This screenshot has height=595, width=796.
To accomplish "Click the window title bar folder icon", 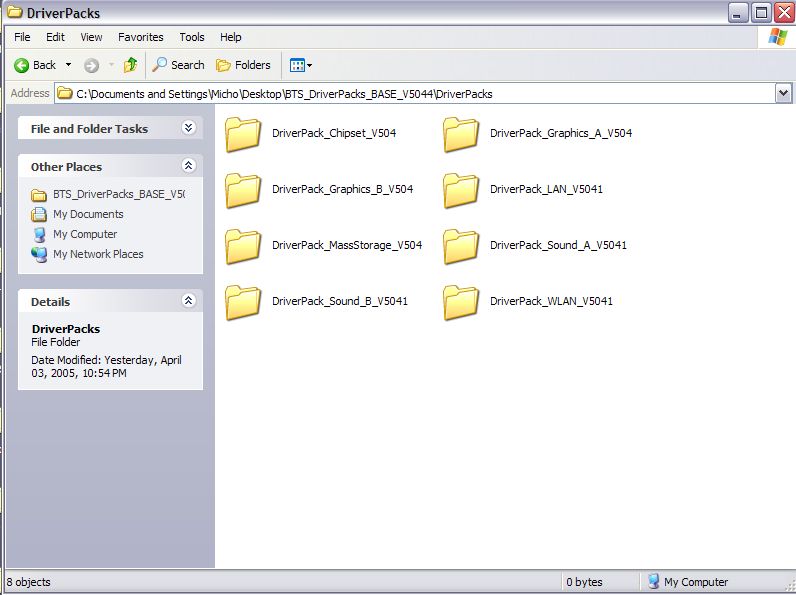I will tap(15, 12).
